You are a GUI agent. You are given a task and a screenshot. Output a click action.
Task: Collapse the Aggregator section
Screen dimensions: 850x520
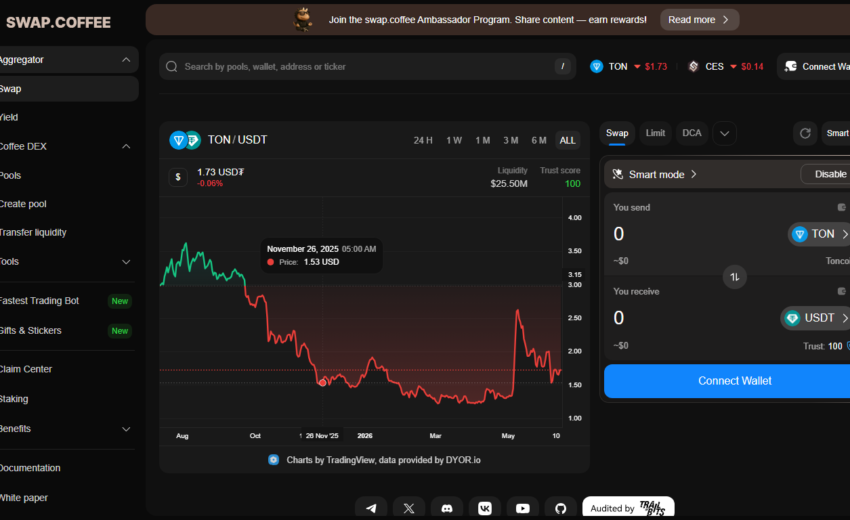click(126, 60)
